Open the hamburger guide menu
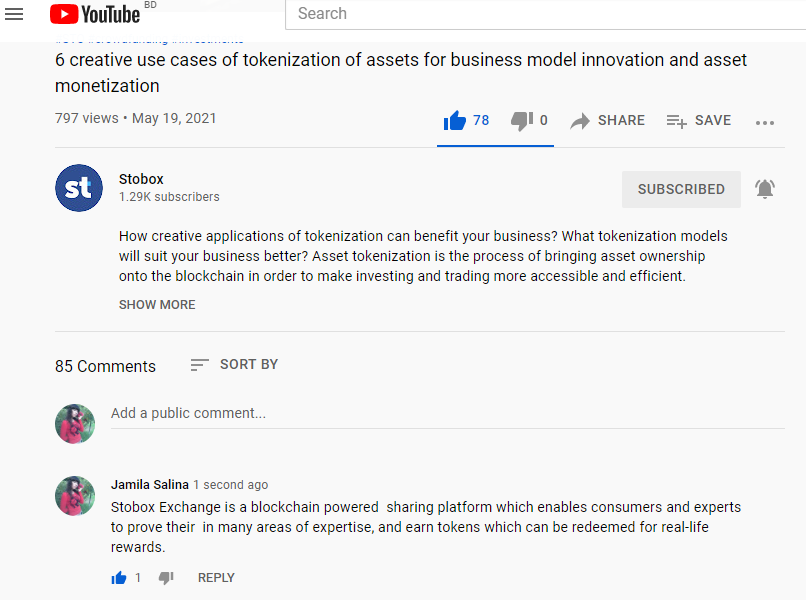 (14, 14)
